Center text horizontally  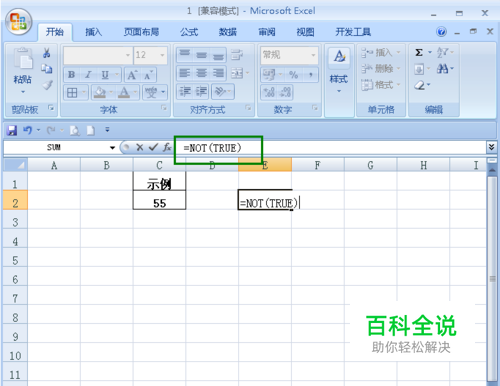201,73
